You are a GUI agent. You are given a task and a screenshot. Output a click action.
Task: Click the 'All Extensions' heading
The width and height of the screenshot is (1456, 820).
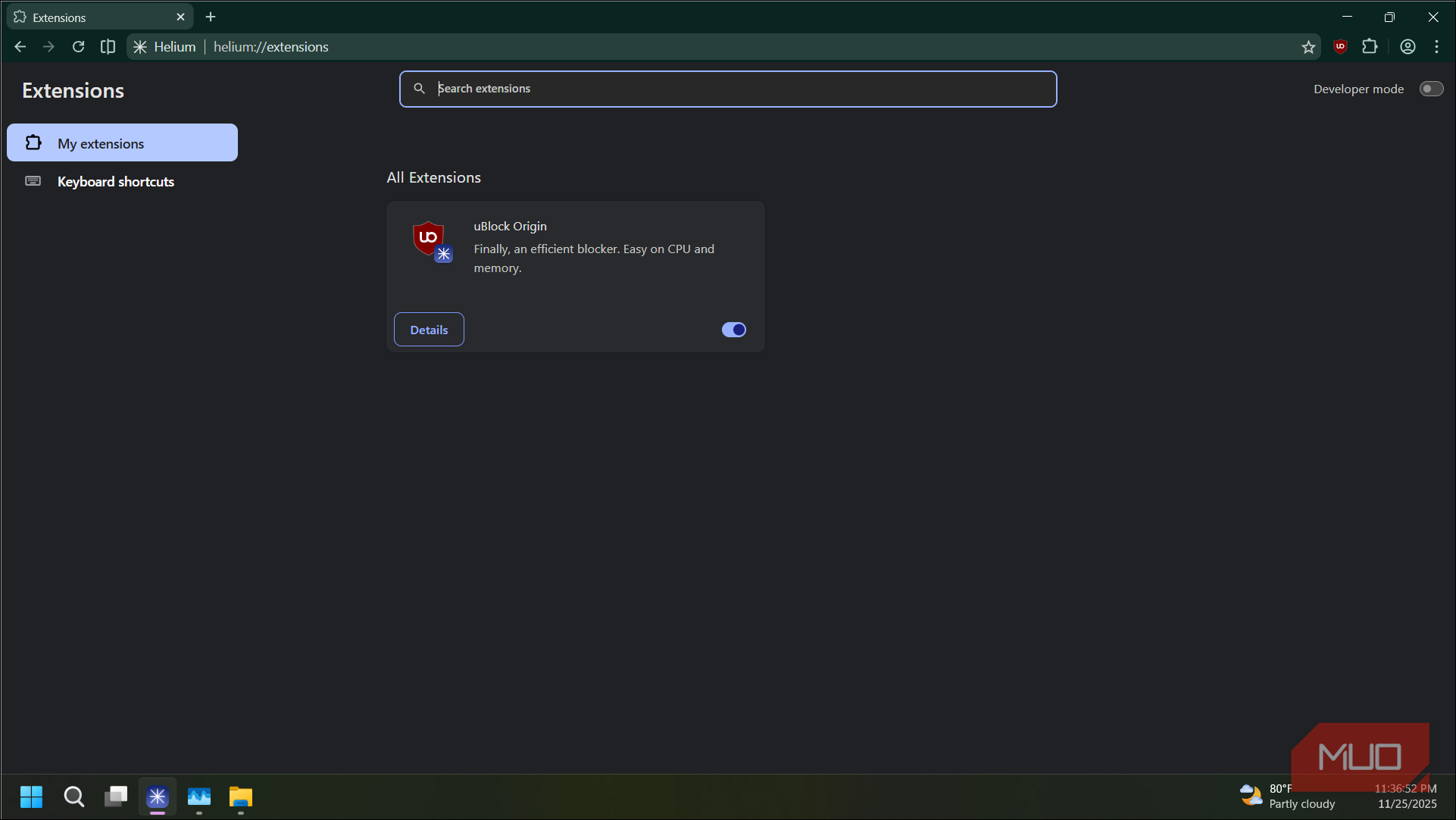[433, 177]
